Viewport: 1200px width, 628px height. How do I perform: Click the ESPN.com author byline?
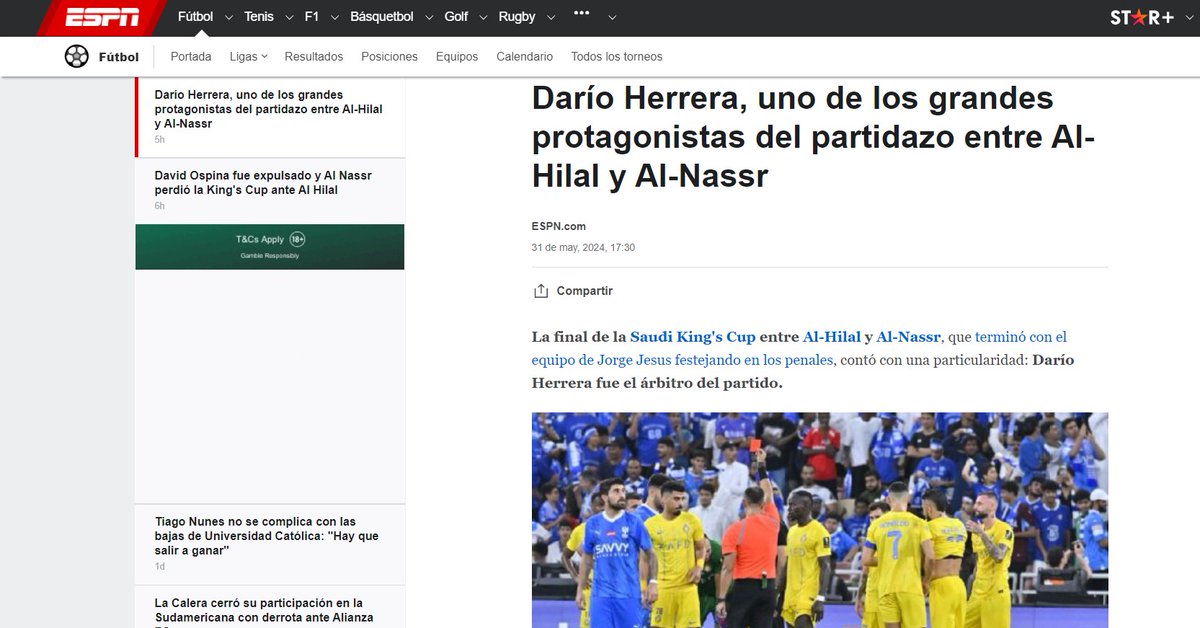(559, 226)
